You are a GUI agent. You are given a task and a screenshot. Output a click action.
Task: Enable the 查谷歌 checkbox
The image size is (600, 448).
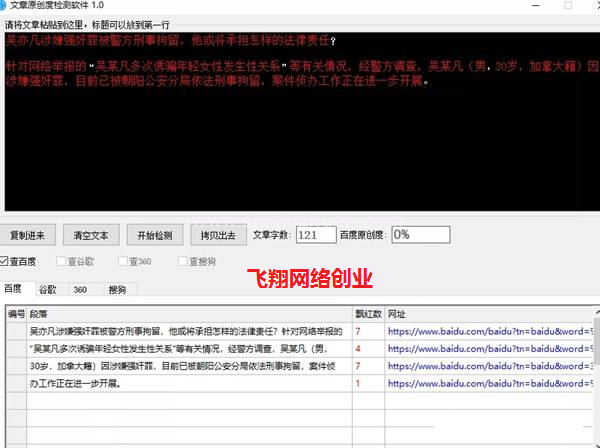[63, 262]
